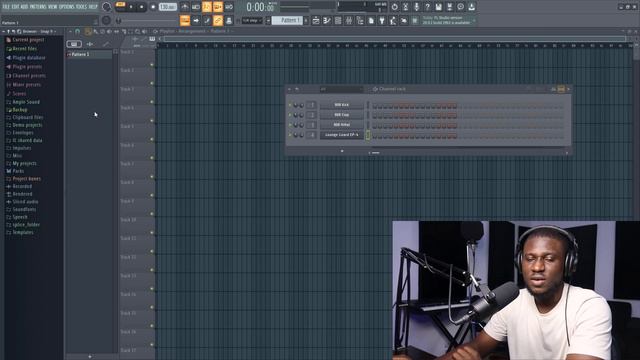Toggle the recording countdown icon
This screenshot has width=640, height=360.
207,7
